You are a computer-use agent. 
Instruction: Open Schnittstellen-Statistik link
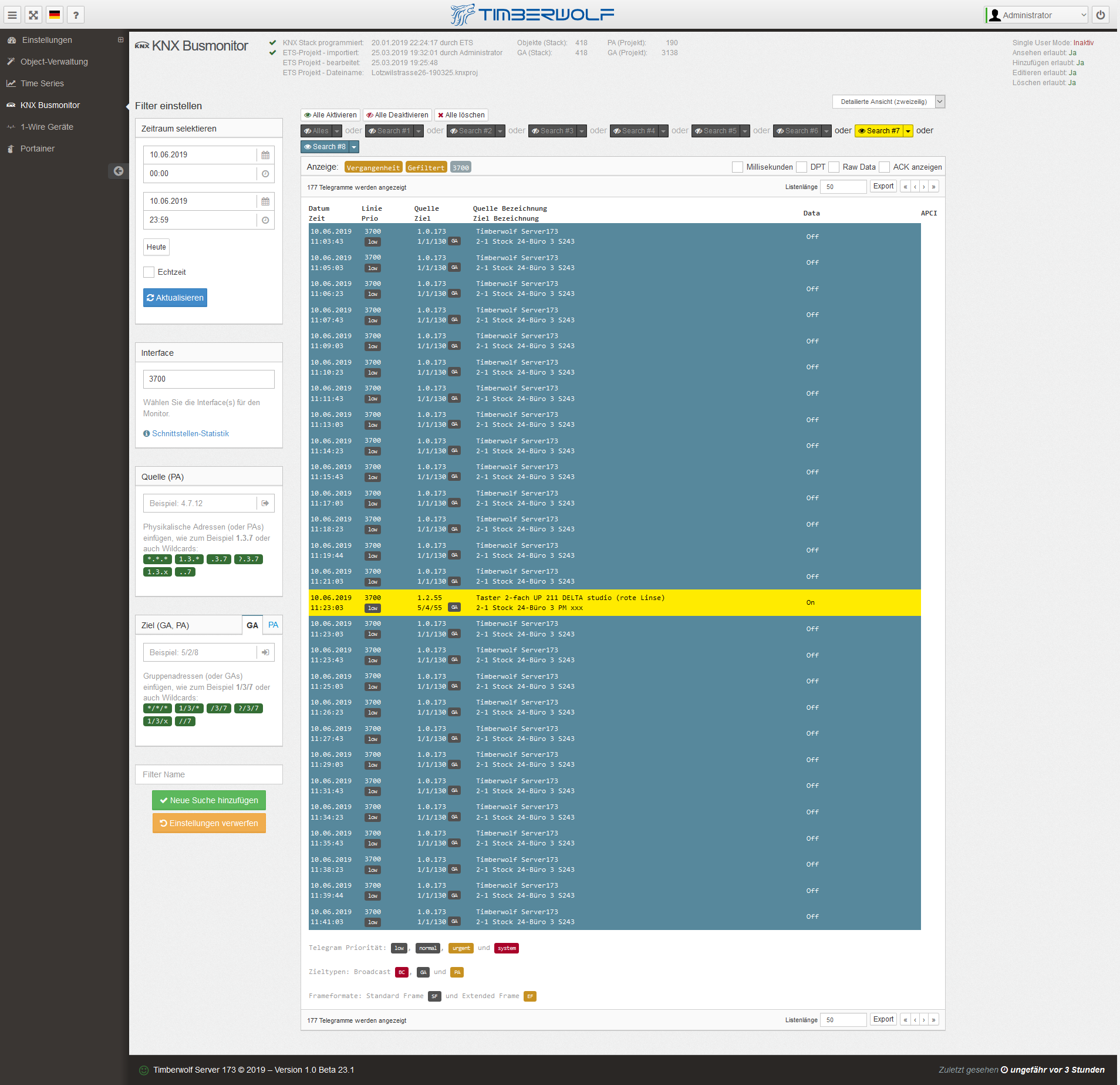tap(190, 434)
